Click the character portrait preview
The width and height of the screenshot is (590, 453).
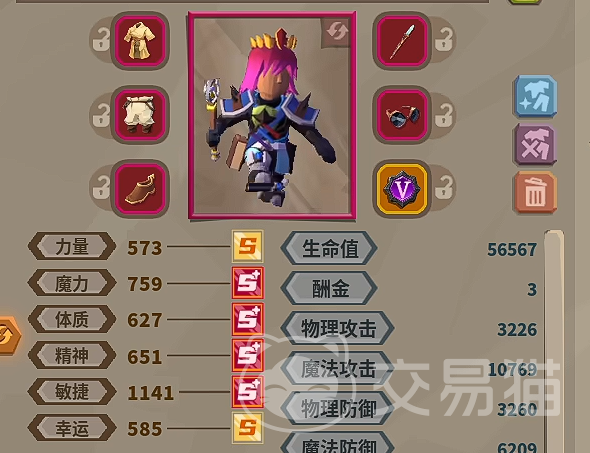tap(272, 115)
